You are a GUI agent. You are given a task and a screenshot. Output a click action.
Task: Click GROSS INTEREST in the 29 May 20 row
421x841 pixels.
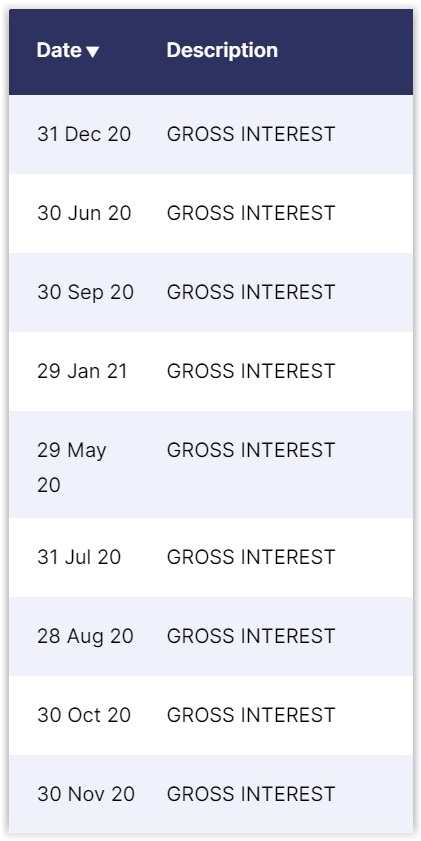[x=251, y=450]
